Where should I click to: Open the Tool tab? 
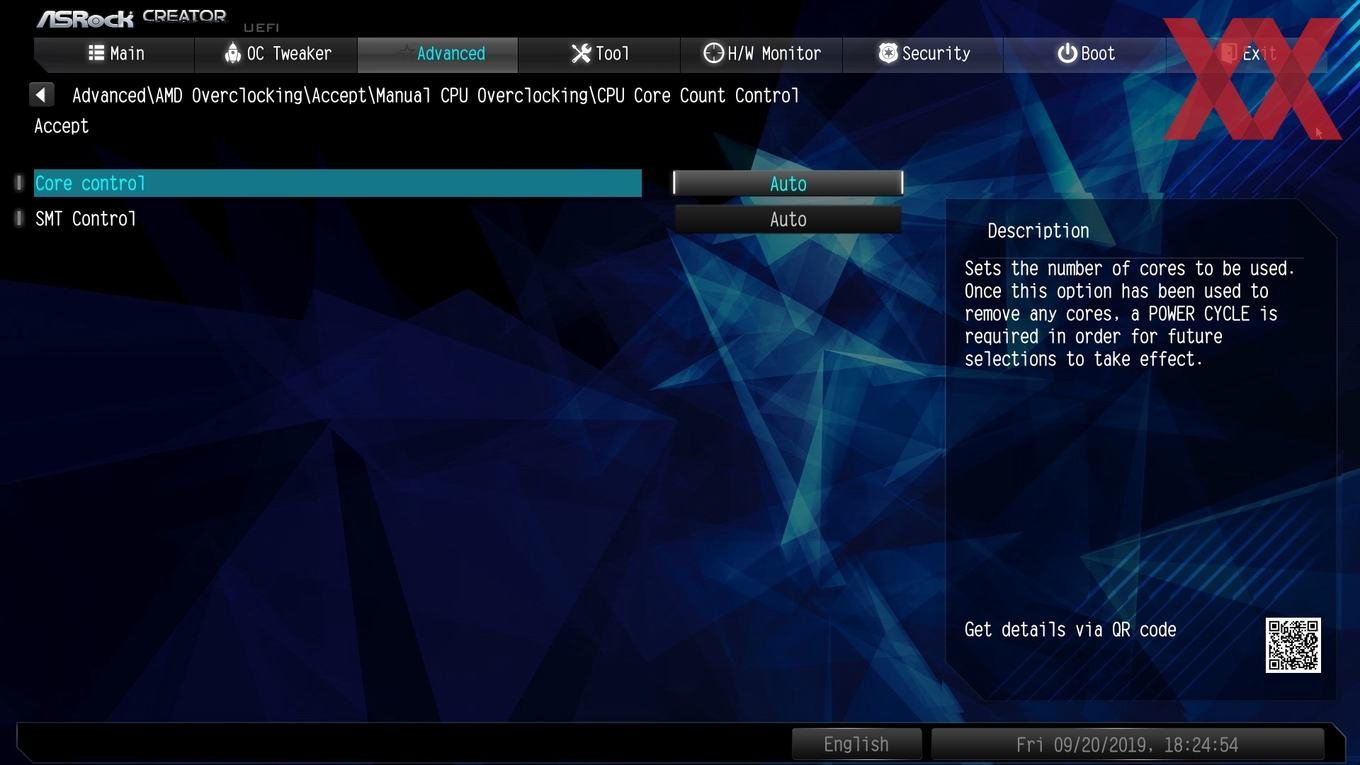coord(600,54)
